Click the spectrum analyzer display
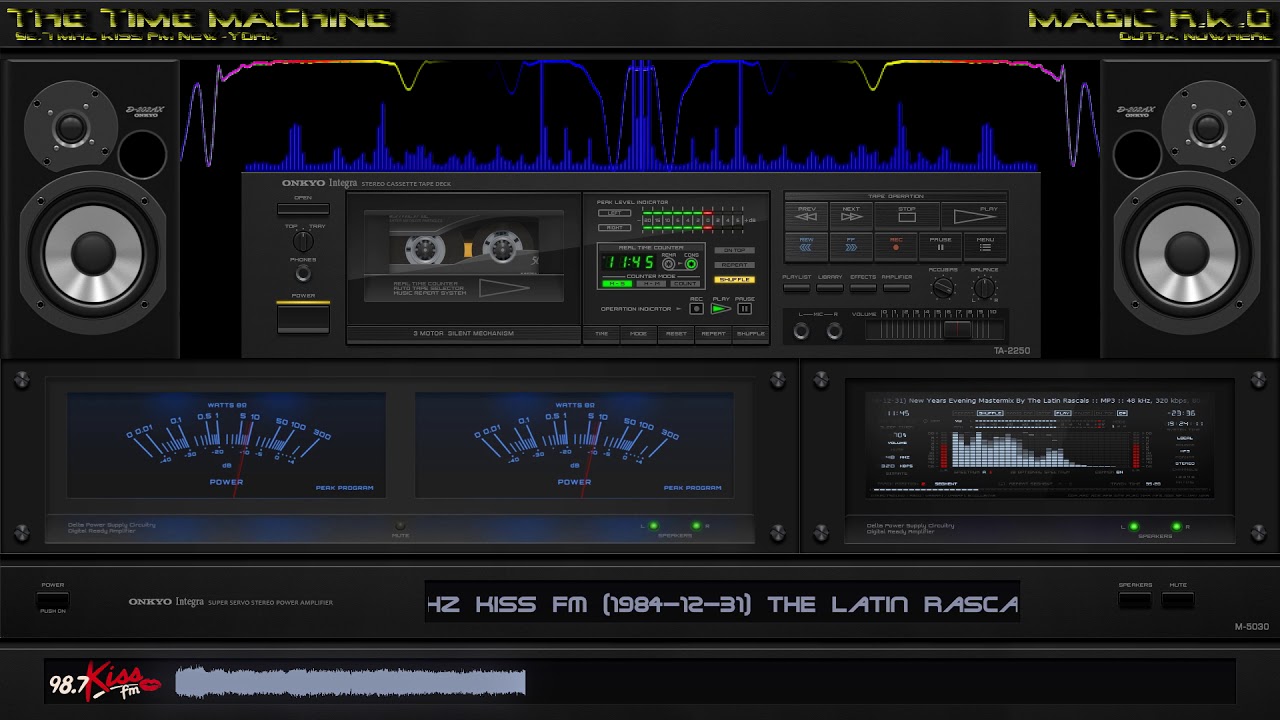This screenshot has width=1280, height=720. pos(1041,450)
